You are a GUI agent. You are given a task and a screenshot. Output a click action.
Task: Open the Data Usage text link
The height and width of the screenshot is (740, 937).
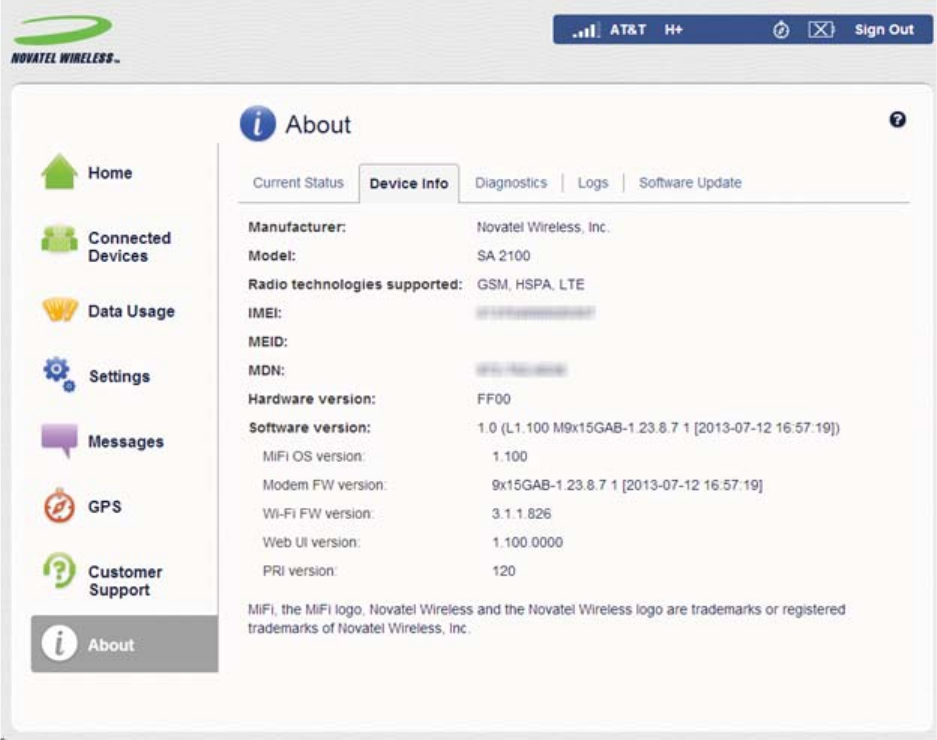131,311
